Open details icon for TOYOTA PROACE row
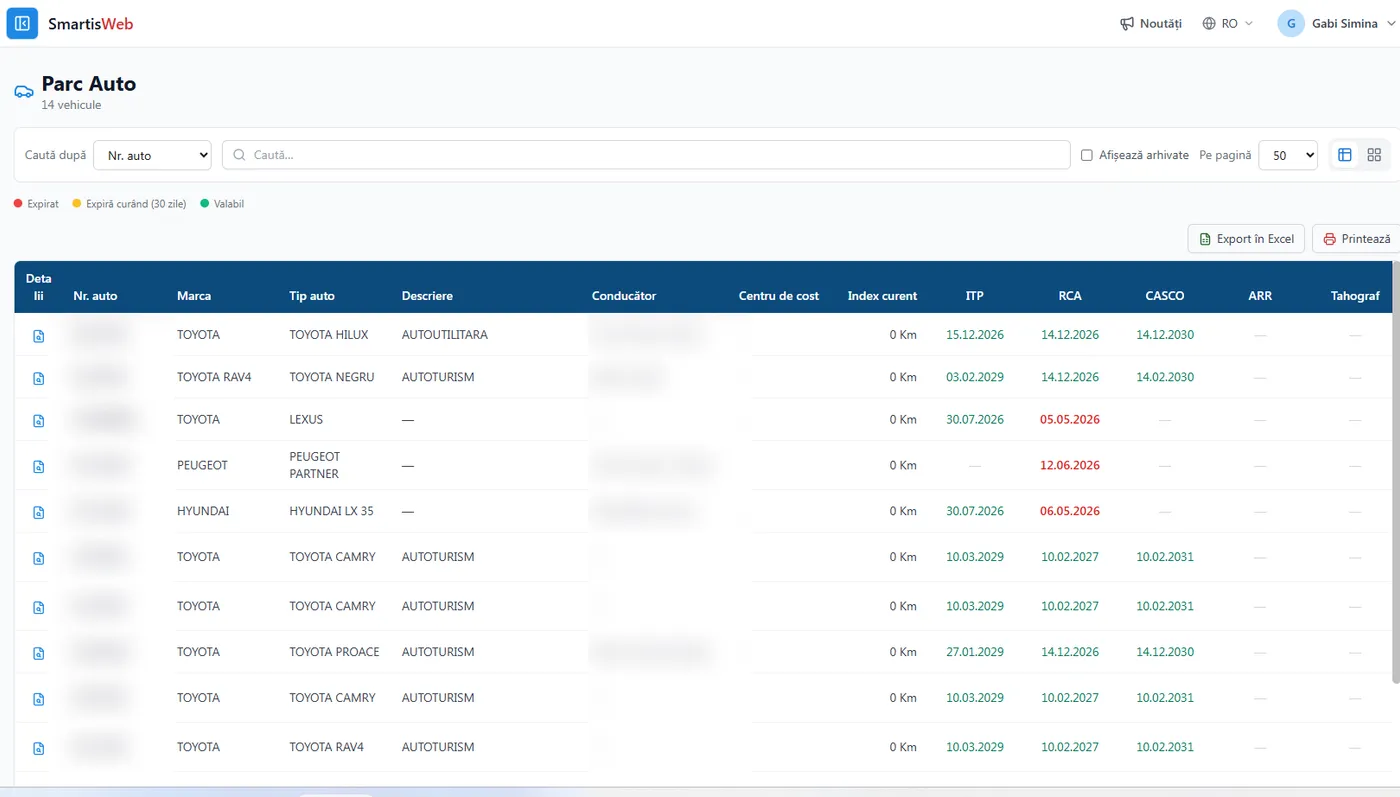Screen dimensions: 1400x797 [39, 653]
